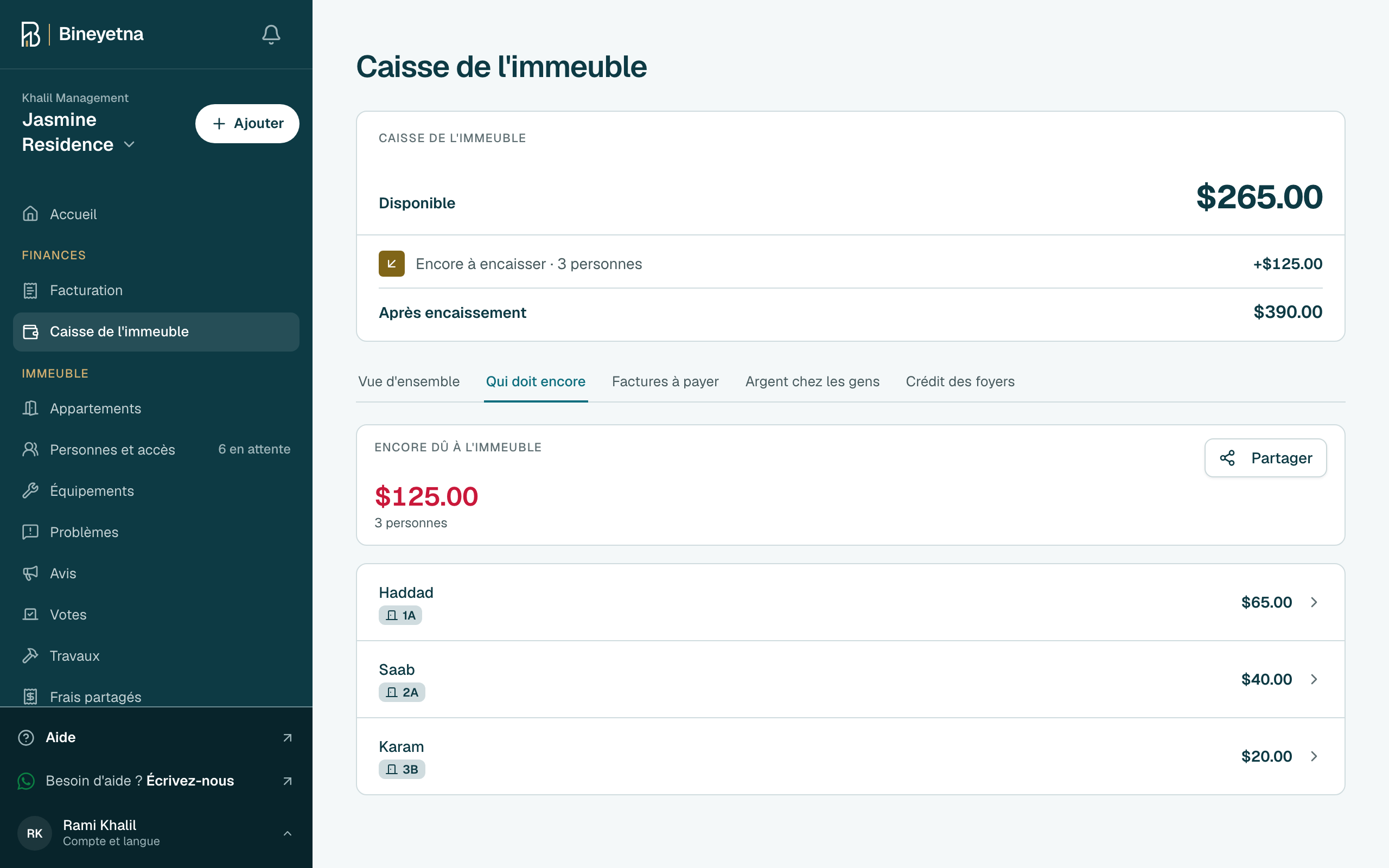This screenshot has height=868, width=1389.
Task: Click the $20.00 amount for Karam
Action: 1266,756
